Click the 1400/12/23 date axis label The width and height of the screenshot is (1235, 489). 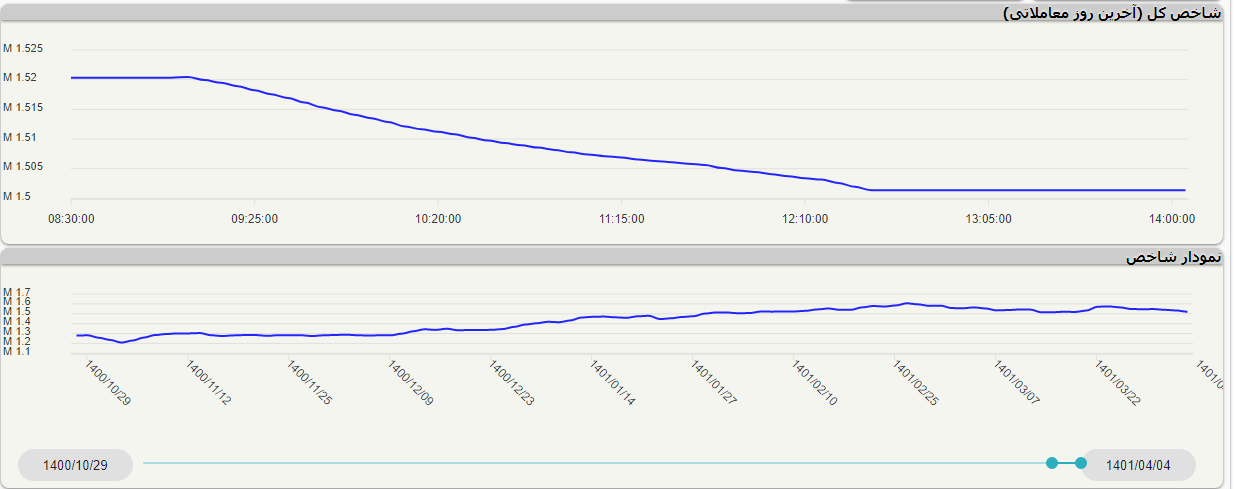tap(512, 384)
